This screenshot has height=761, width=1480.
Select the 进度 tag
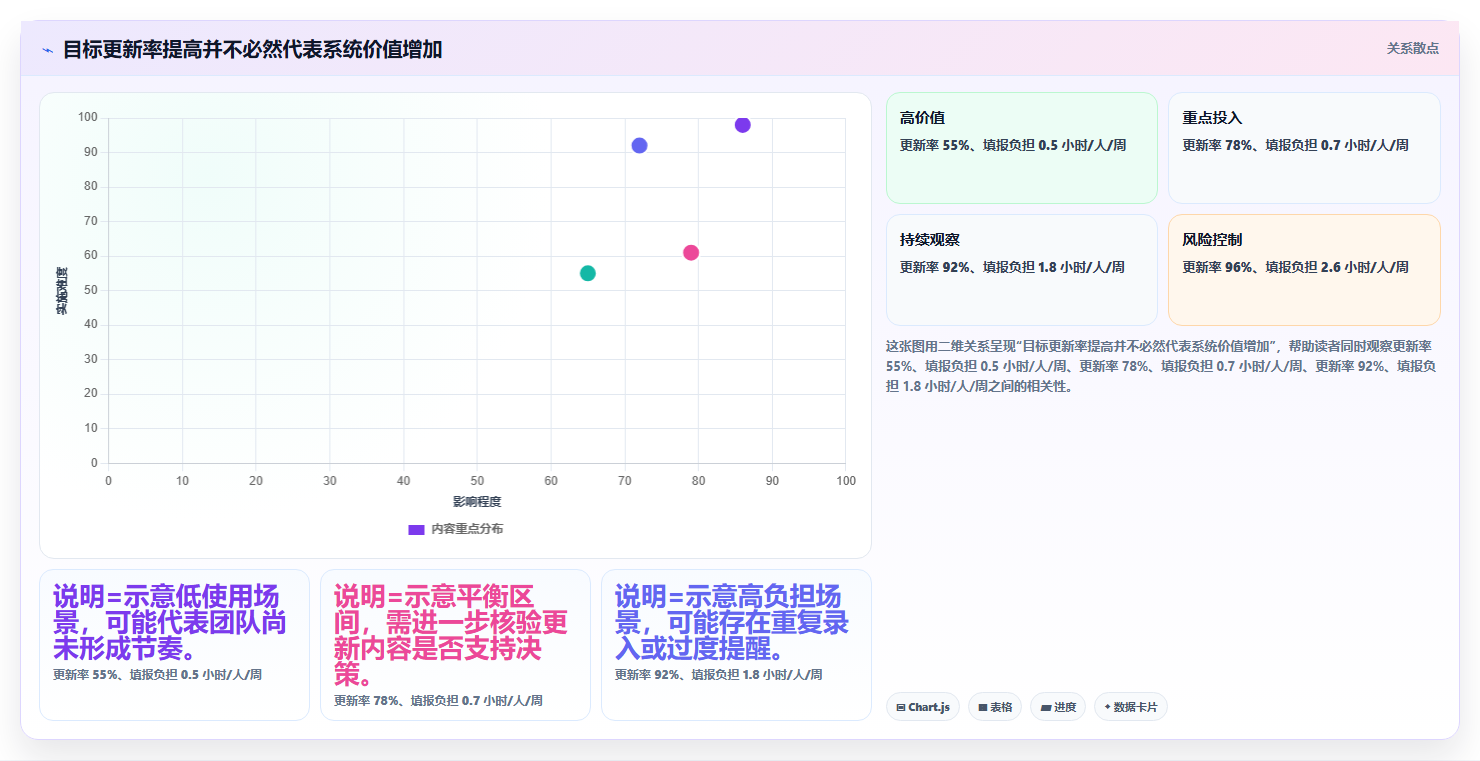point(1058,707)
